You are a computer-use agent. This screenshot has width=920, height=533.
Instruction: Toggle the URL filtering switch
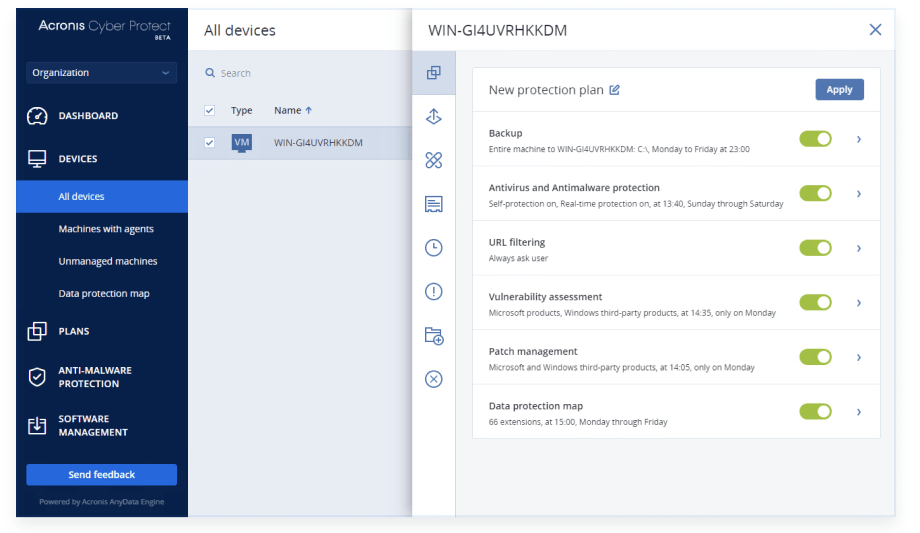pyautogui.click(x=816, y=248)
